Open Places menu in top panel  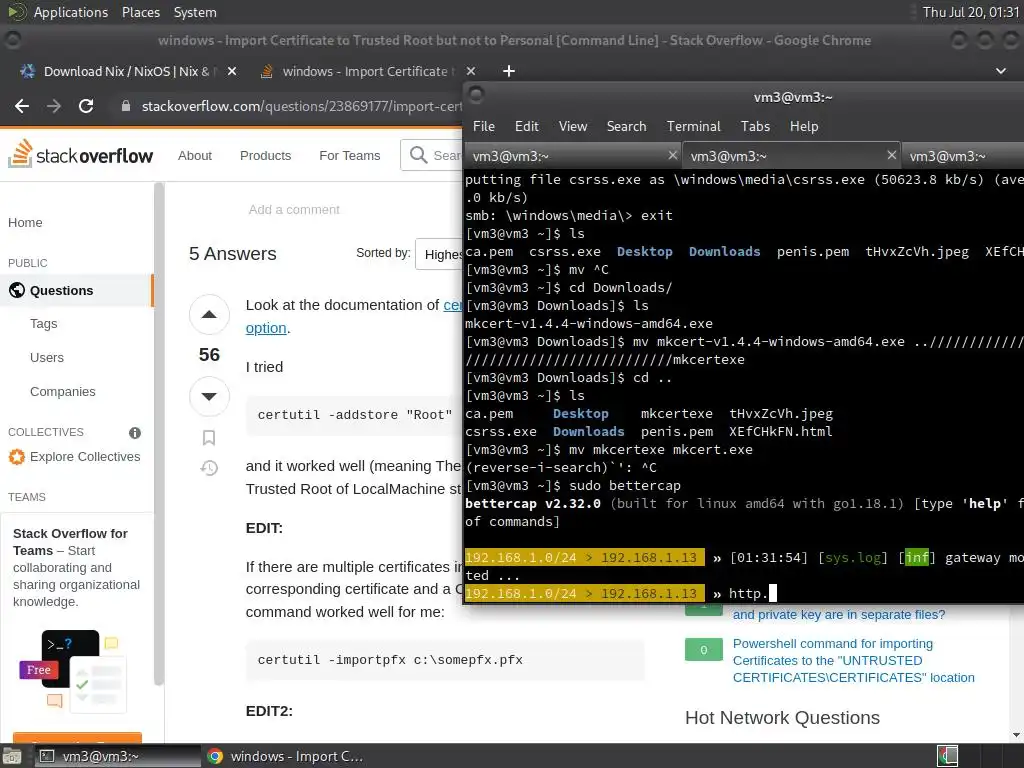coord(141,12)
